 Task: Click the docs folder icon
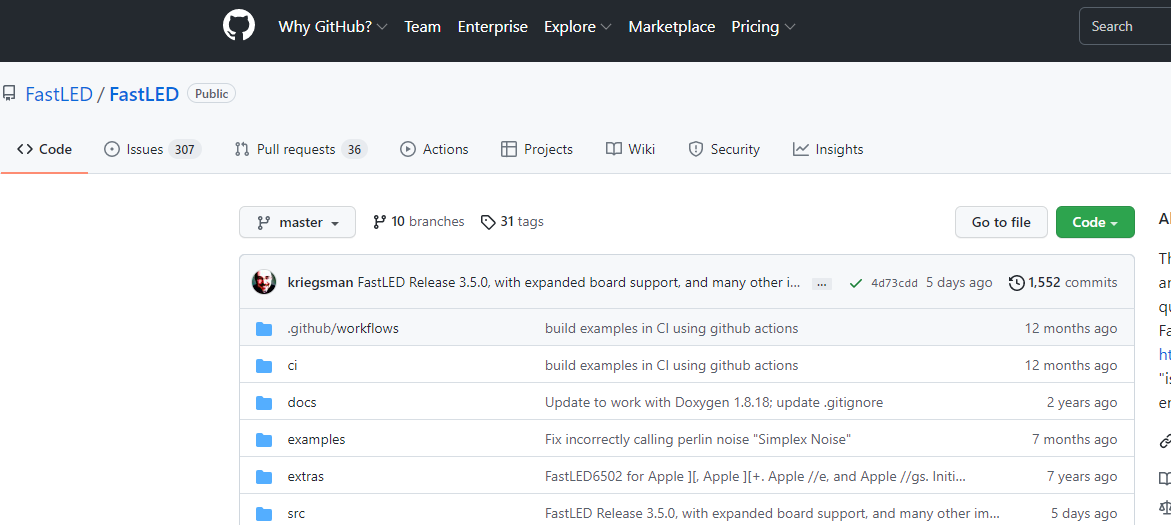click(264, 403)
